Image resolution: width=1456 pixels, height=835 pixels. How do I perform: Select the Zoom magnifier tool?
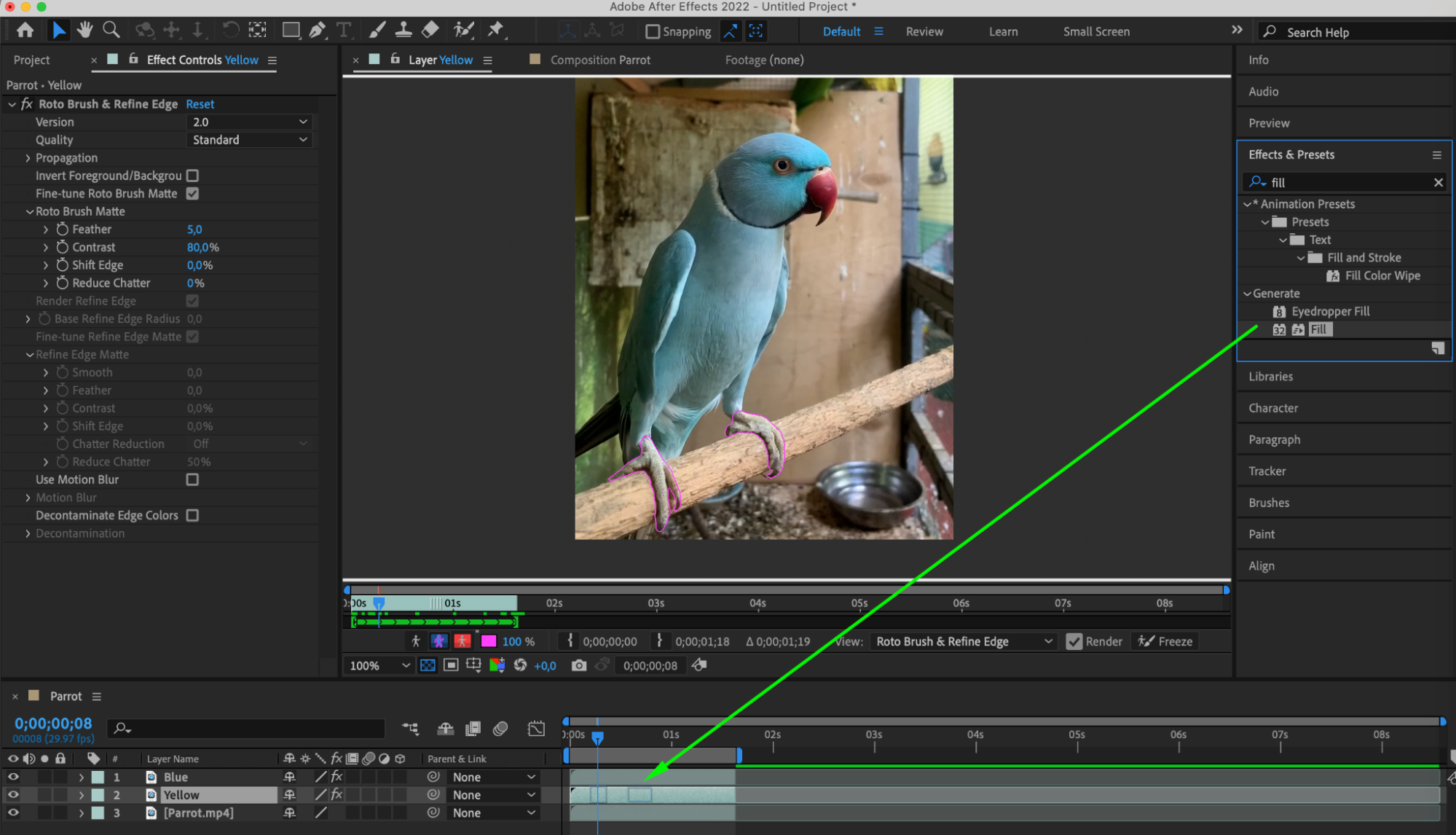(111, 31)
